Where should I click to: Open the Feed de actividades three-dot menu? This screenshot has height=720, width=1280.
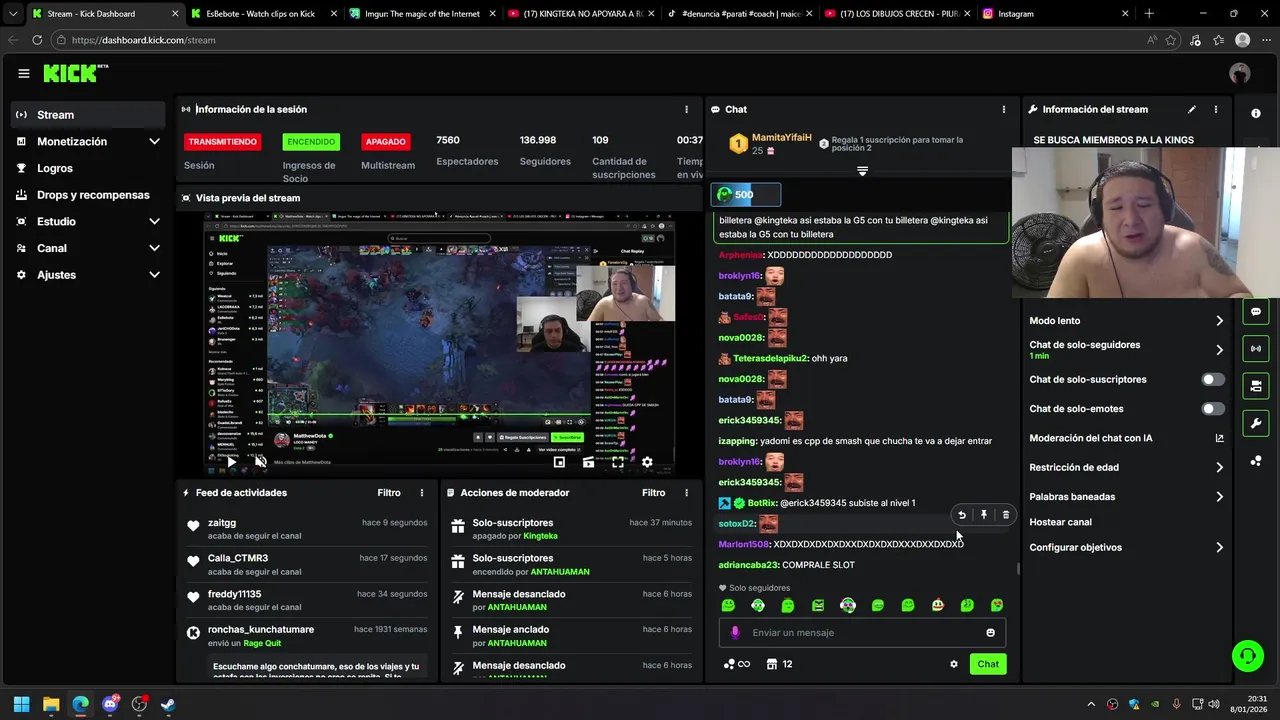422,493
